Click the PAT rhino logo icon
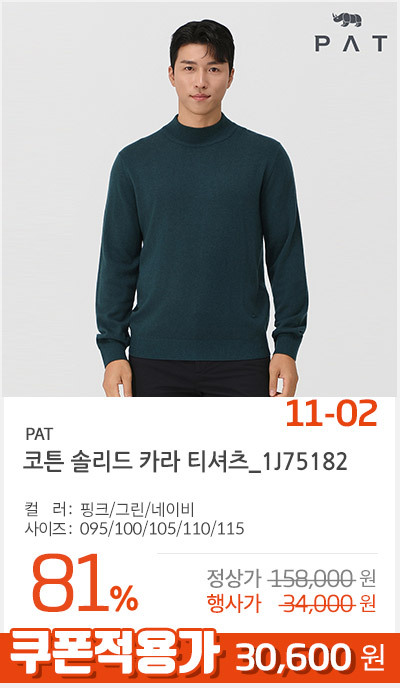The image size is (400, 688). (347, 21)
